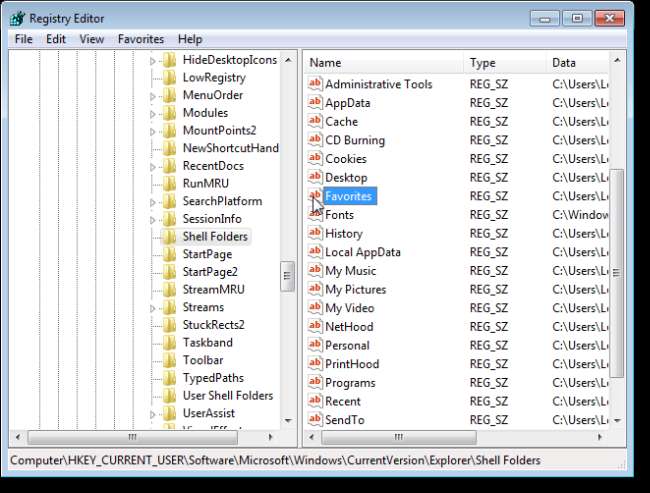Select the Toolbar key in the tree
Viewport: 650px width, 493px height.
[x=203, y=360]
